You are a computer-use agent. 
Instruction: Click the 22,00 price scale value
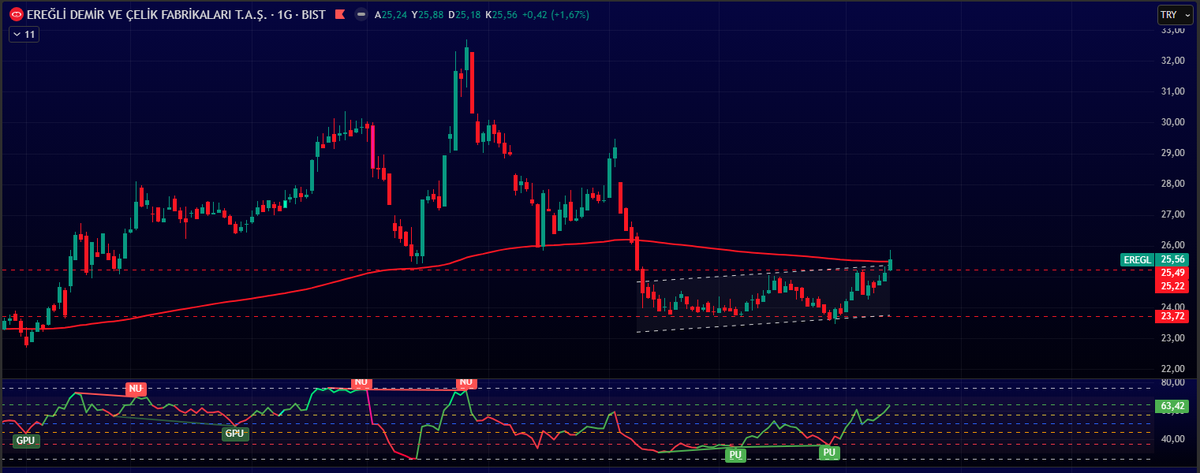point(1171,368)
